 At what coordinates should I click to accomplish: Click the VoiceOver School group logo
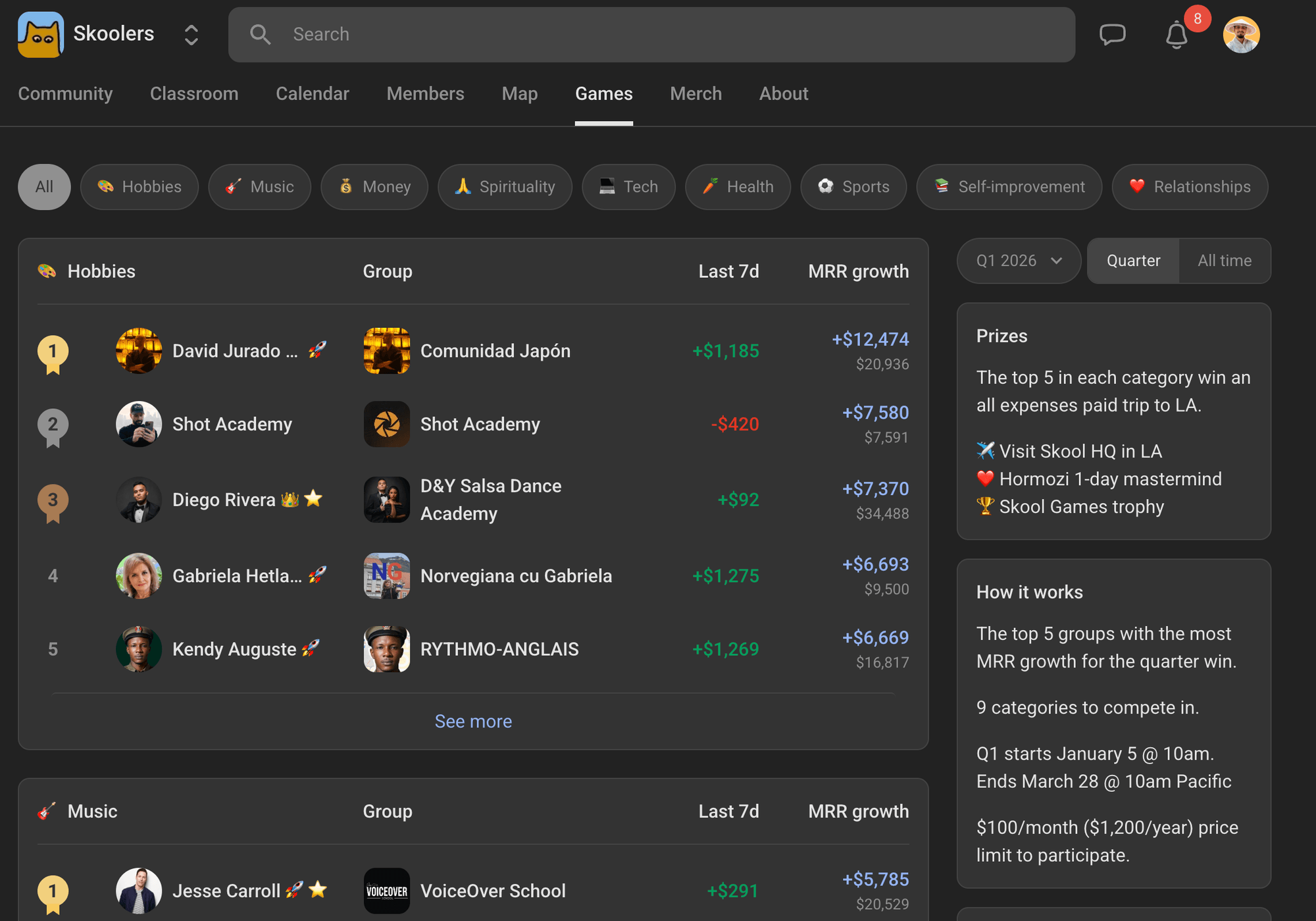[387, 891]
